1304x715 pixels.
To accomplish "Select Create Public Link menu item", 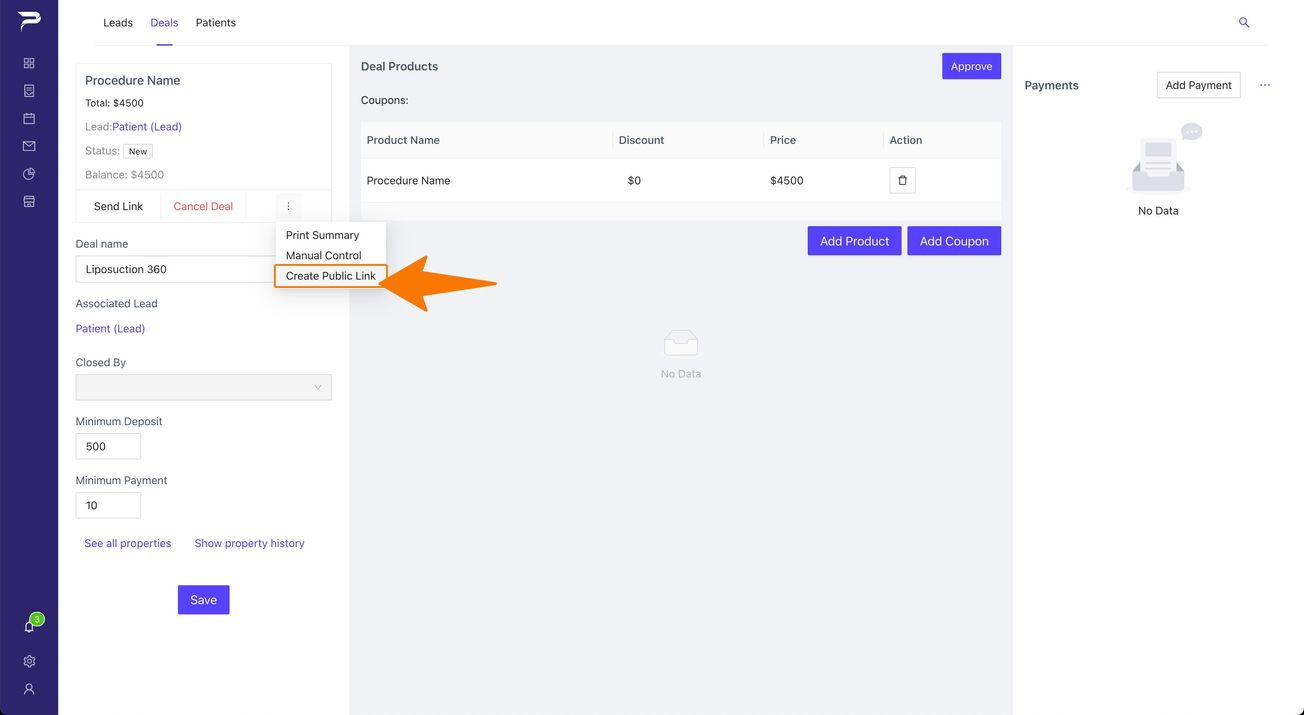I will [331, 276].
